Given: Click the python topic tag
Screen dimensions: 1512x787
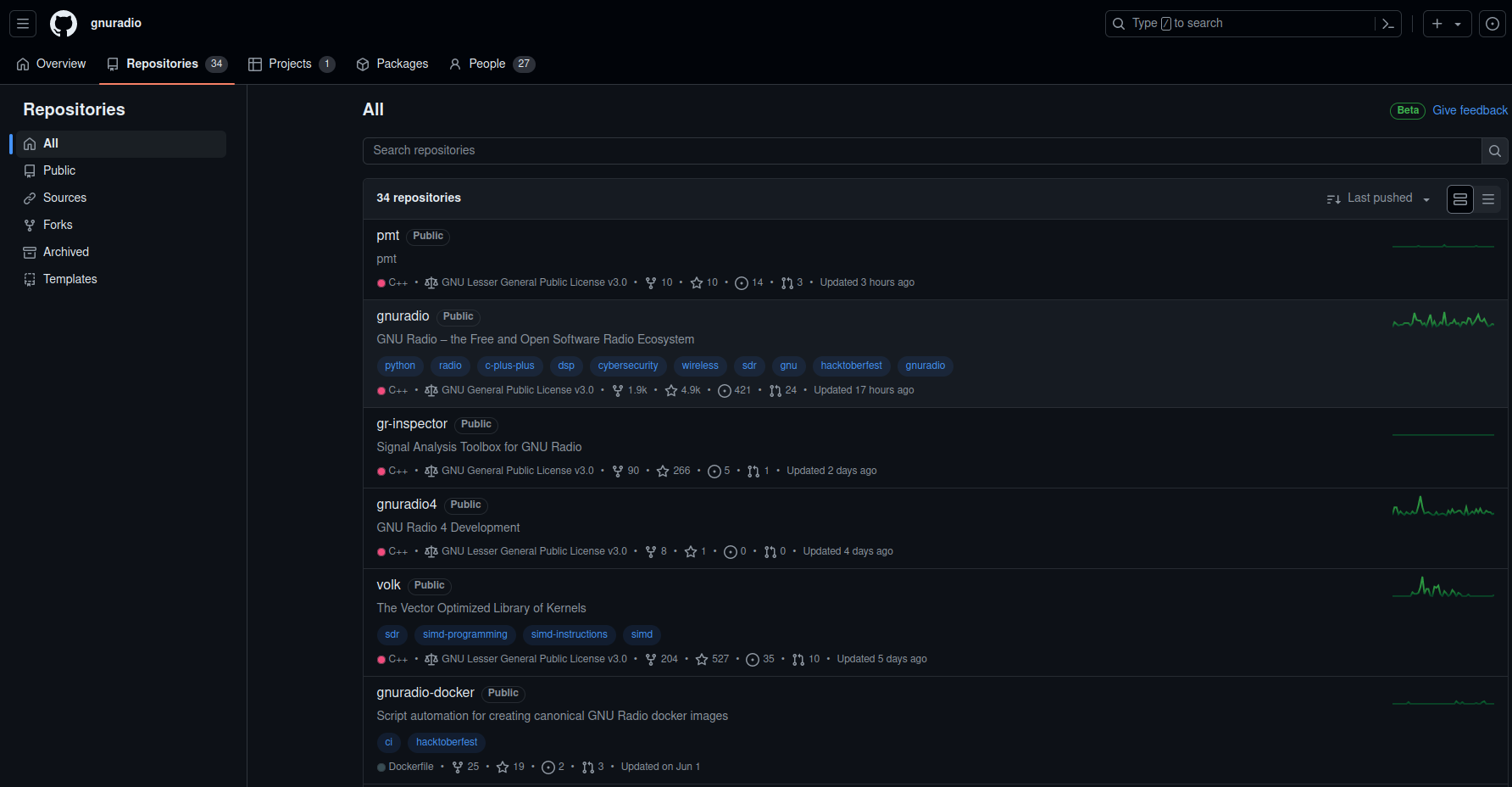Looking at the screenshot, I should [x=400, y=366].
